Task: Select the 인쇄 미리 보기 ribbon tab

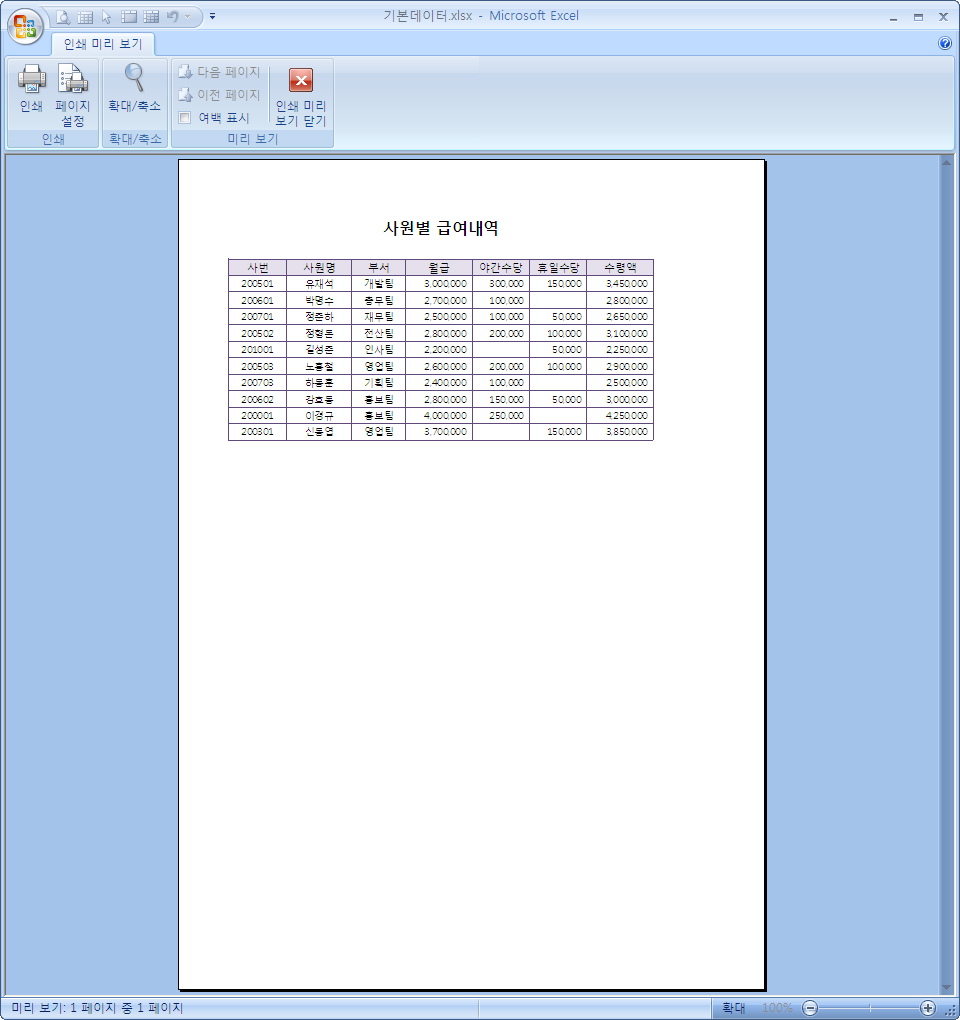Action: (103, 44)
